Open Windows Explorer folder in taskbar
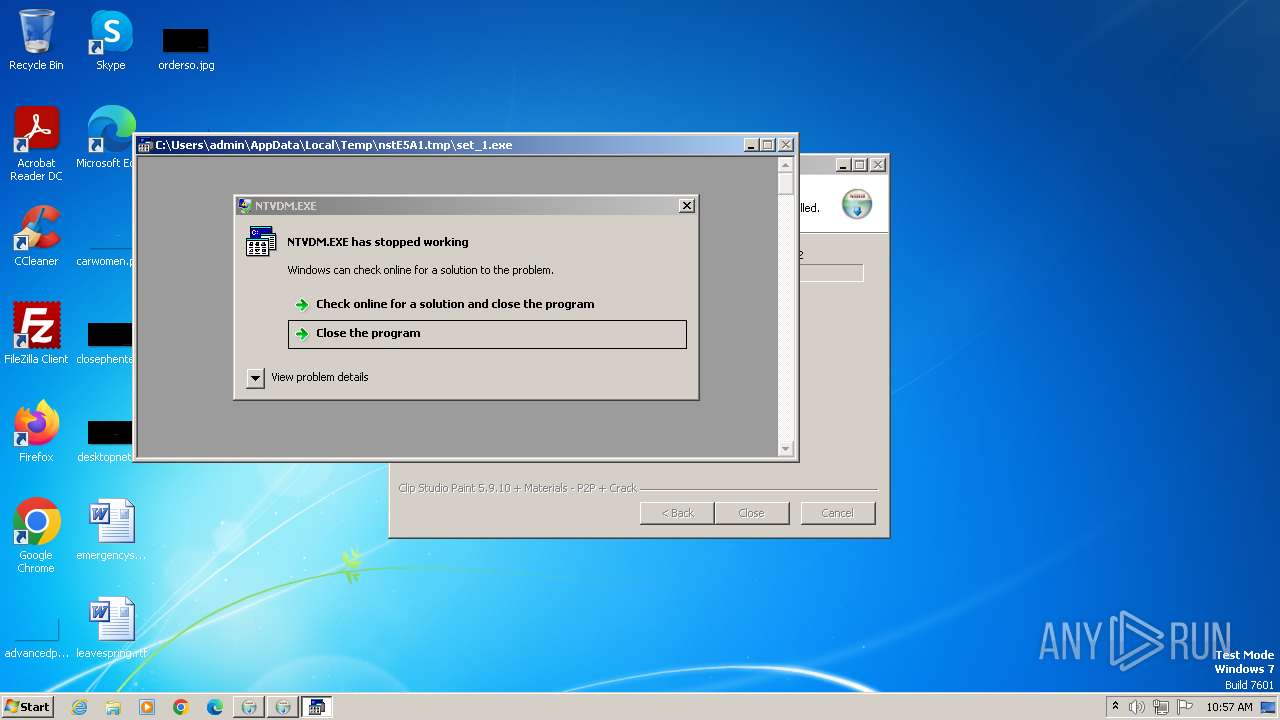The image size is (1280, 720). pyautogui.click(x=113, y=707)
